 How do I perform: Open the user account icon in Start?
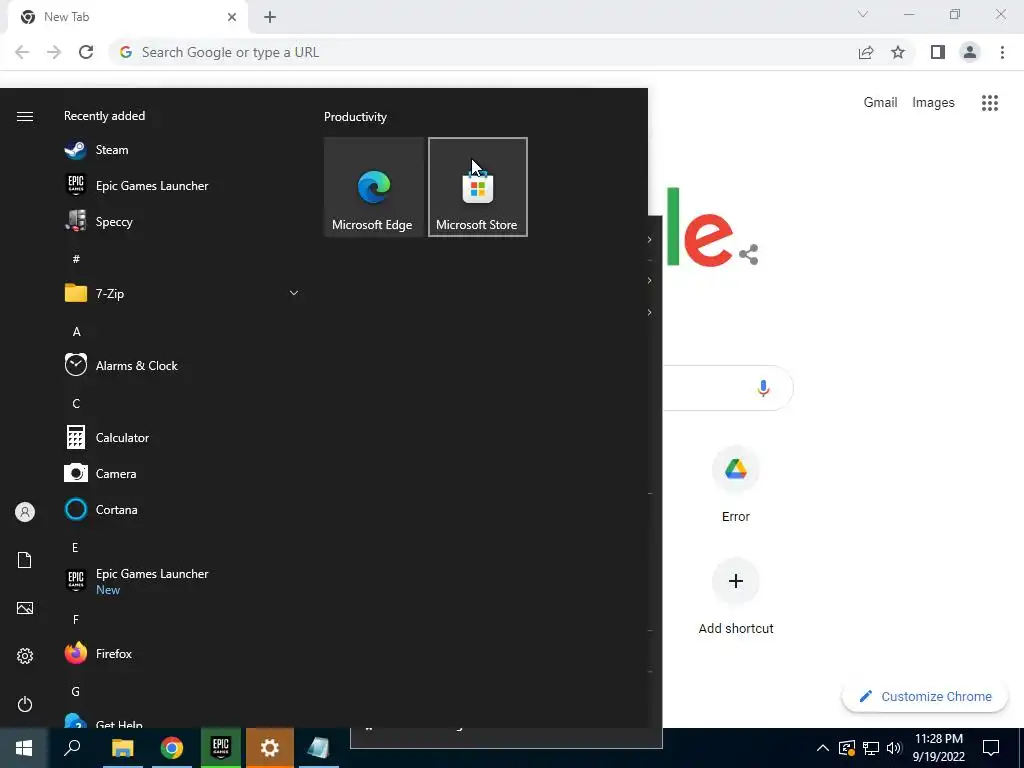[25, 512]
